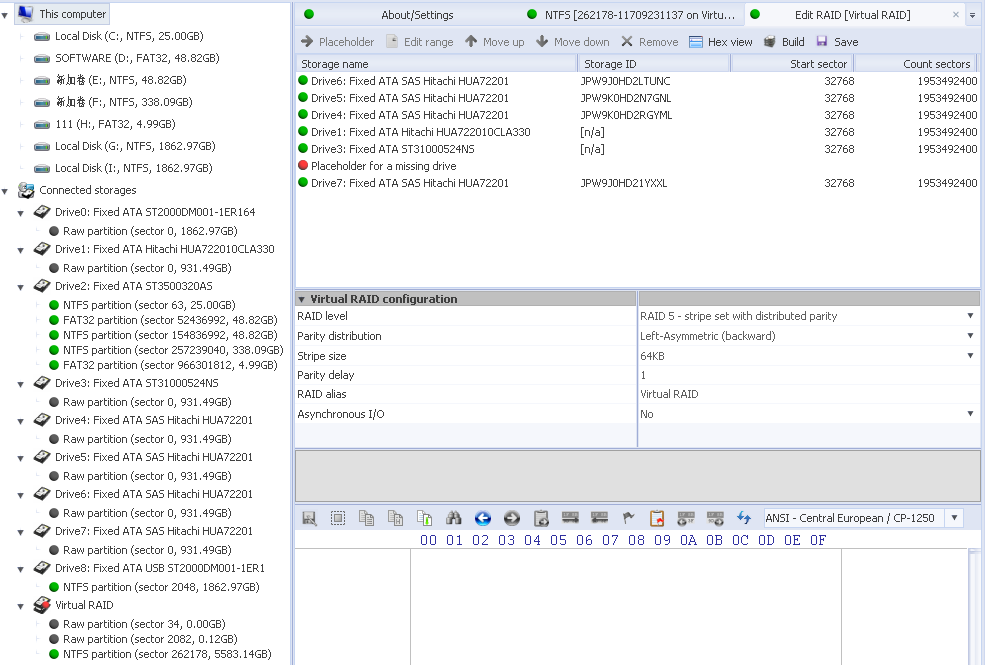Screen dimensions: 985x665
Task: Click the binoculars find icon
Action: pos(454,518)
